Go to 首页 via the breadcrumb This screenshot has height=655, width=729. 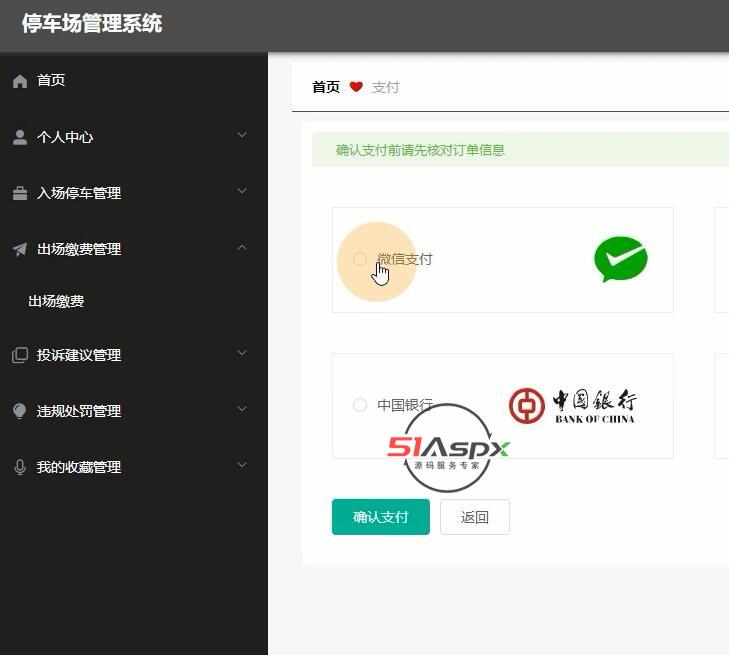point(326,87)
